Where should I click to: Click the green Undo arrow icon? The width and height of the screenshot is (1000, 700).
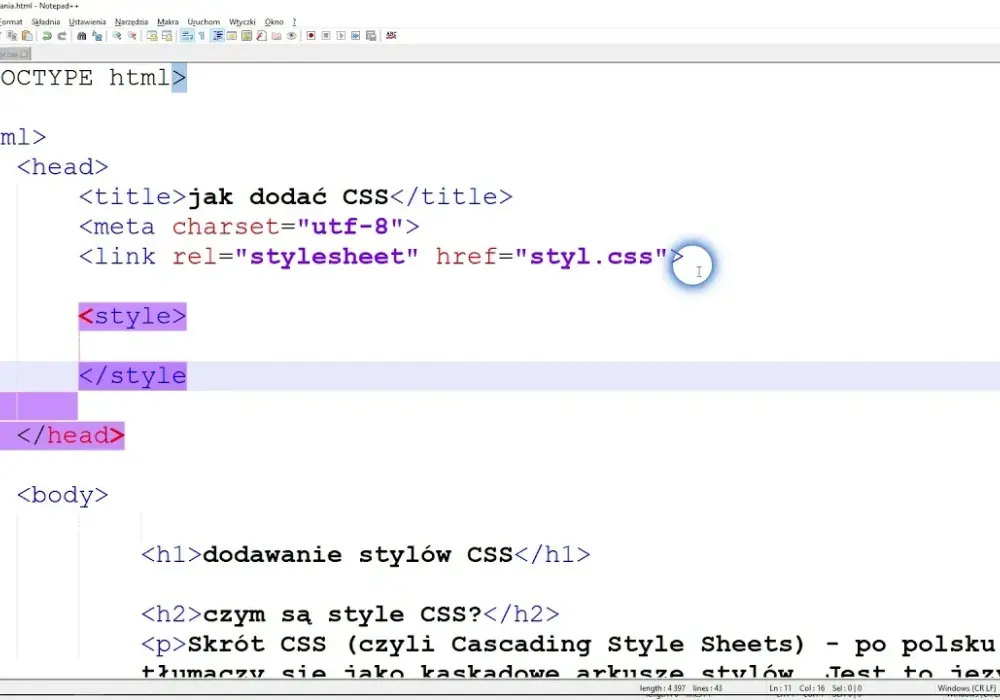pyautogui.click(x=47, y=36)
